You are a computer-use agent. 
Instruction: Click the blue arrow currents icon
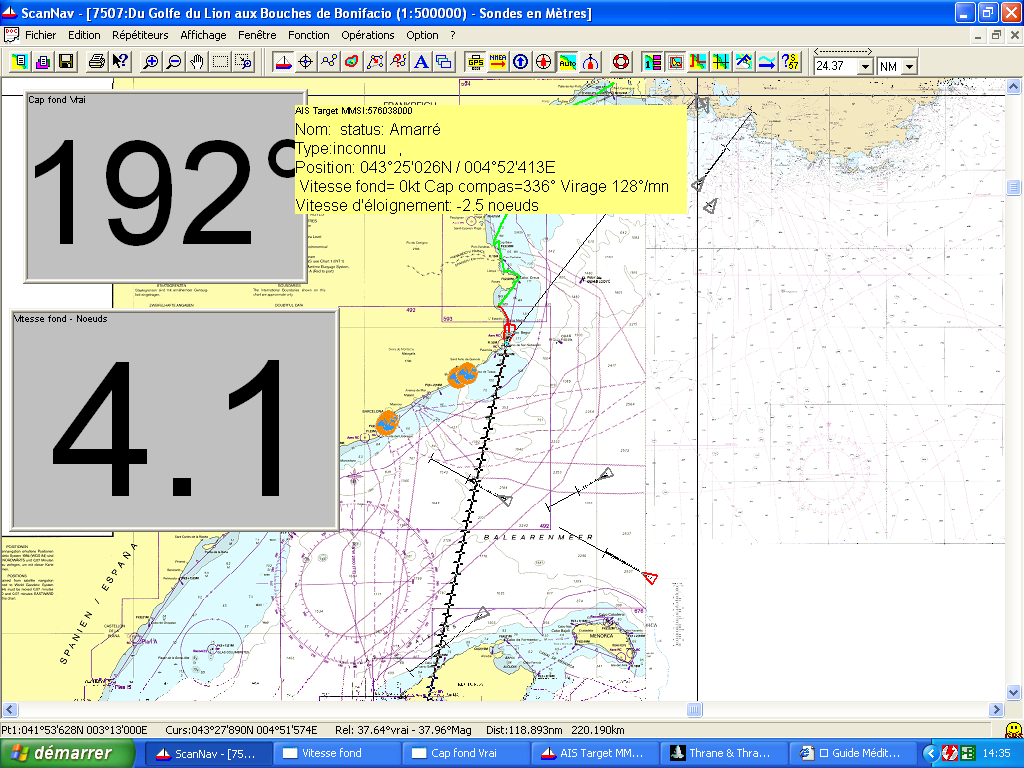[x=767, y=62]
